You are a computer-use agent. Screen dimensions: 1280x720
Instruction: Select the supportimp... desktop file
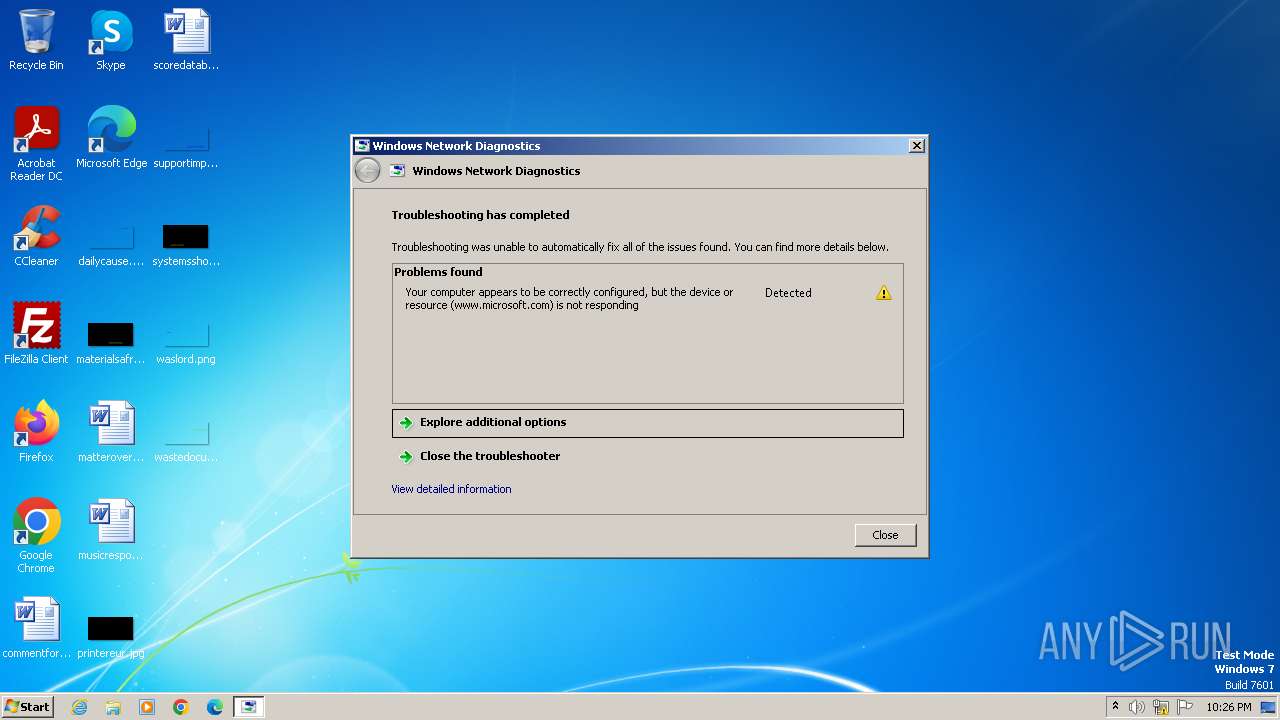click(186, 146)
